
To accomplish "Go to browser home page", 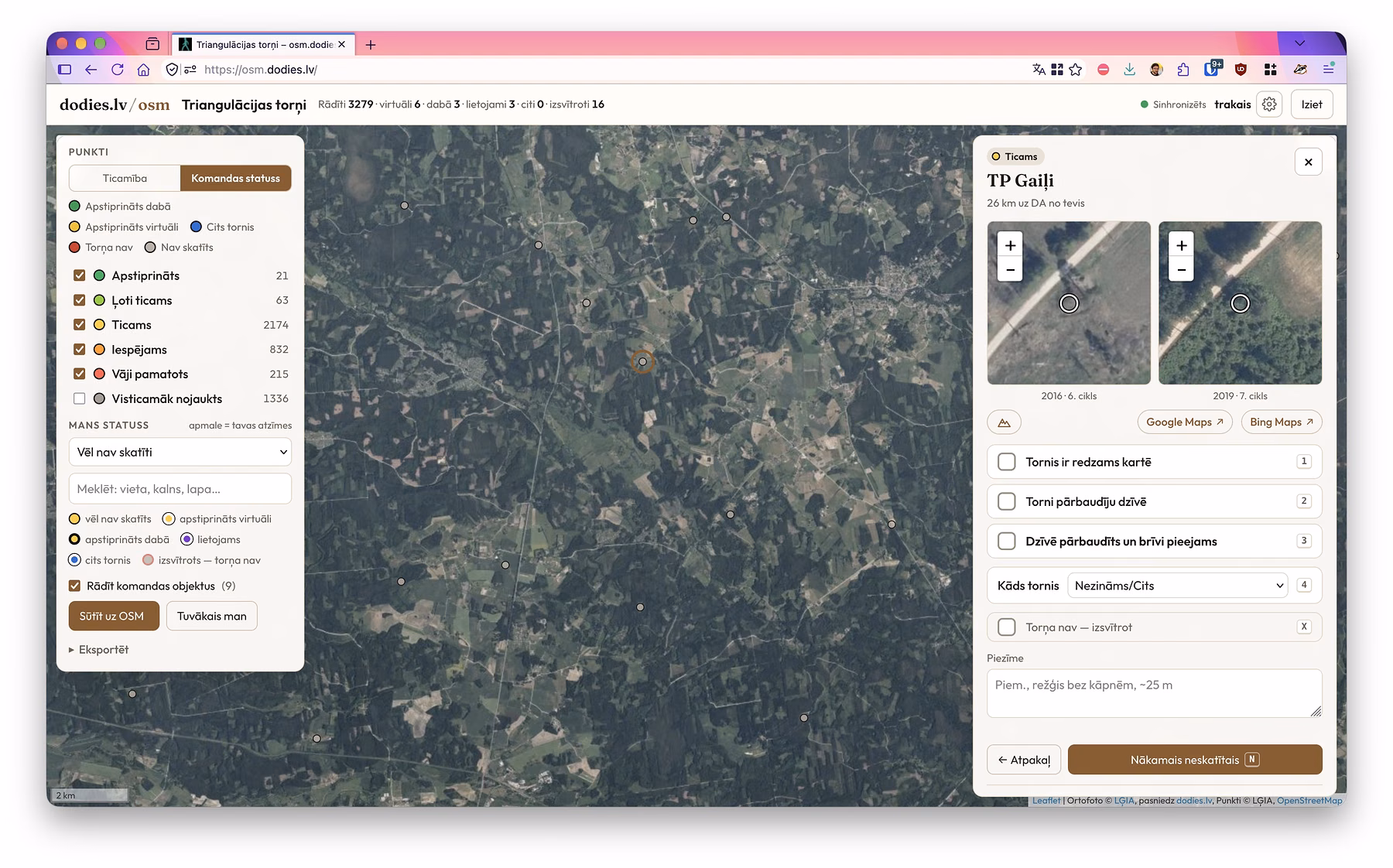I will tap(143, 70).
